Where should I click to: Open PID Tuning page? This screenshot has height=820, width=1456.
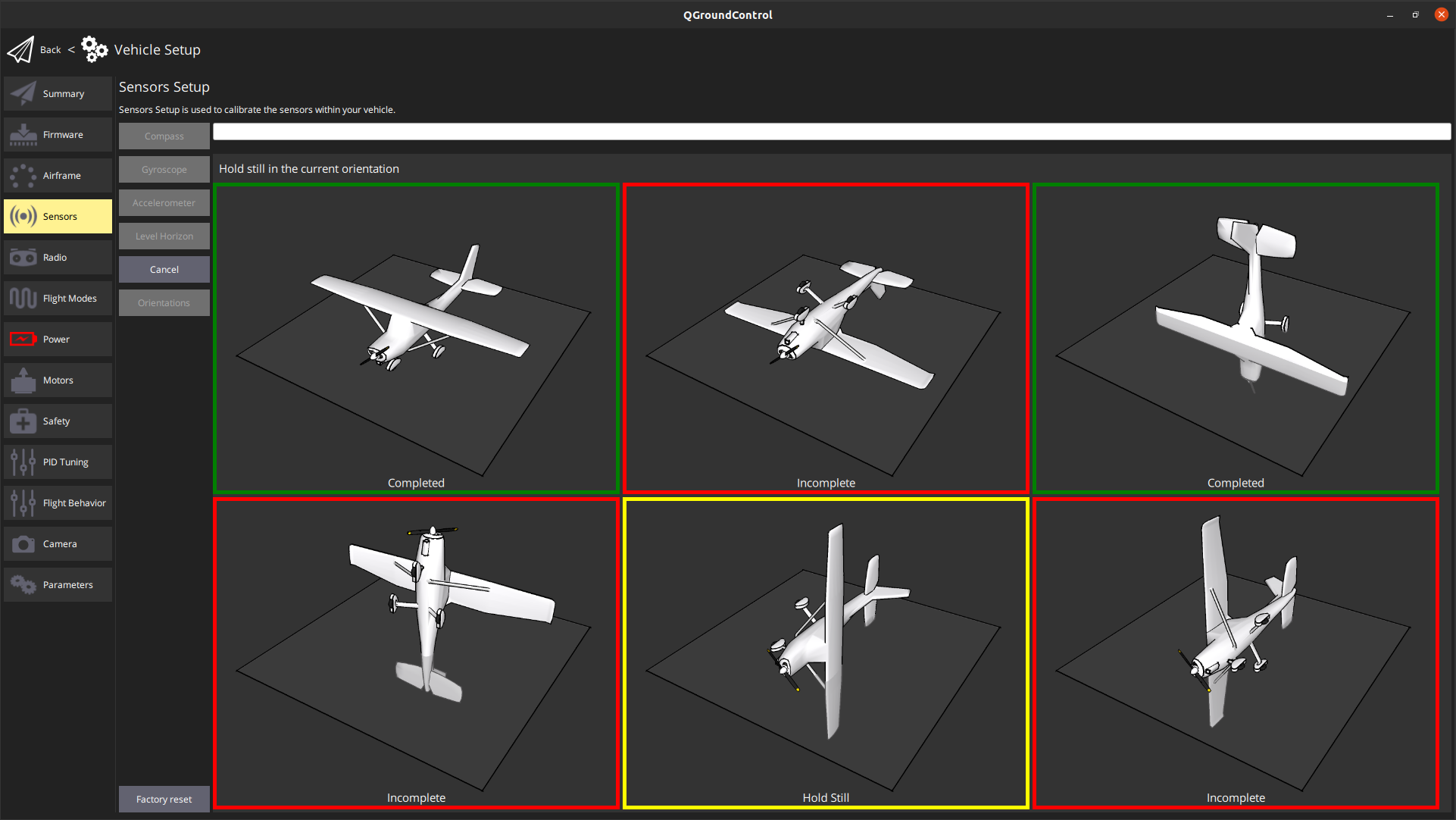[58, 462]
